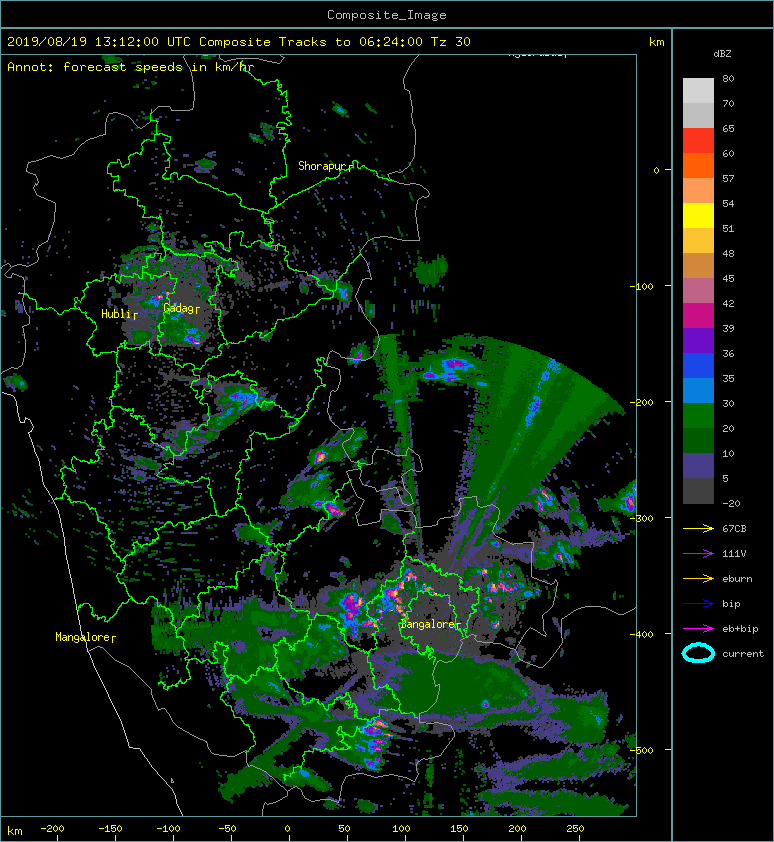Image resolution: width=774 pixels, height=842 pixels.
Task: Click the yellow 67CB arrow legend icon
Action: [x=698, y=528]
